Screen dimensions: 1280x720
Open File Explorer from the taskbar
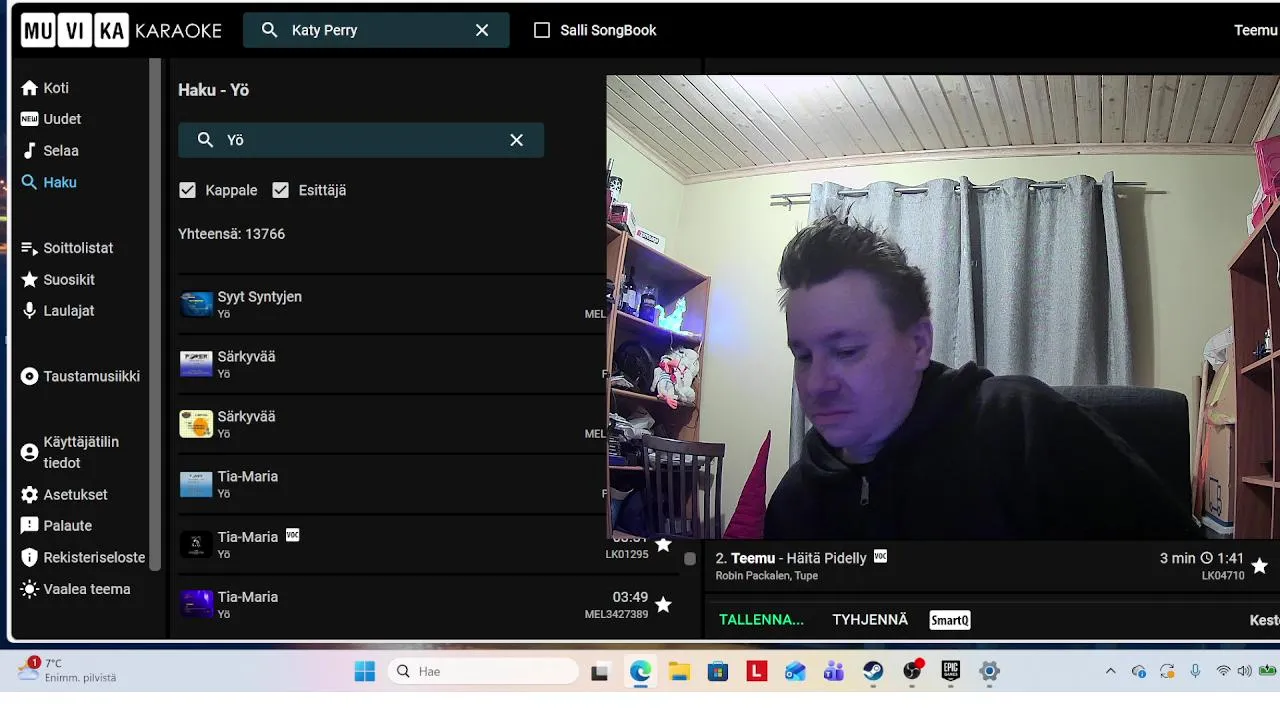[679, 671]
